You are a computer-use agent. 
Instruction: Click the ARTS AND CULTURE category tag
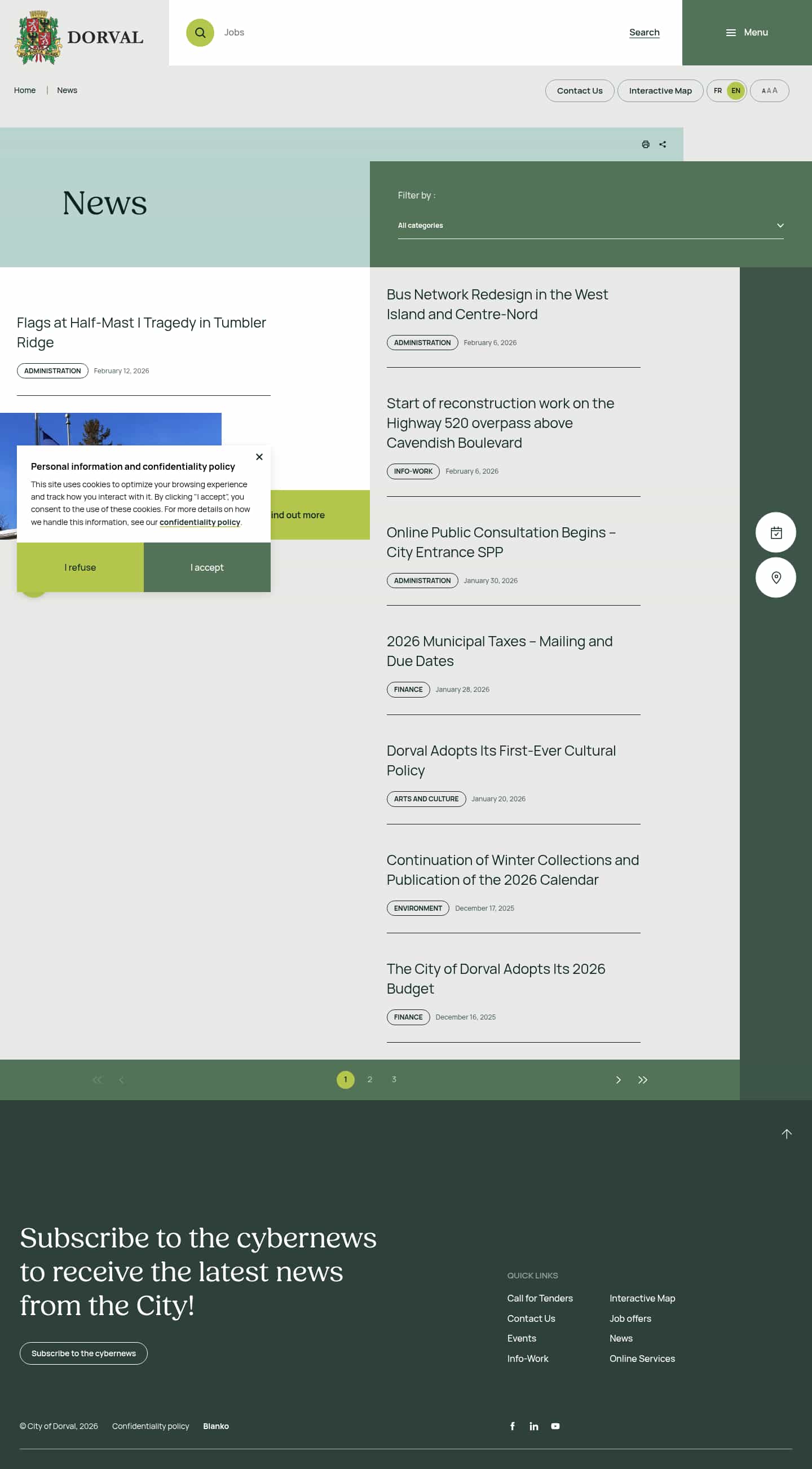(426, 799)
